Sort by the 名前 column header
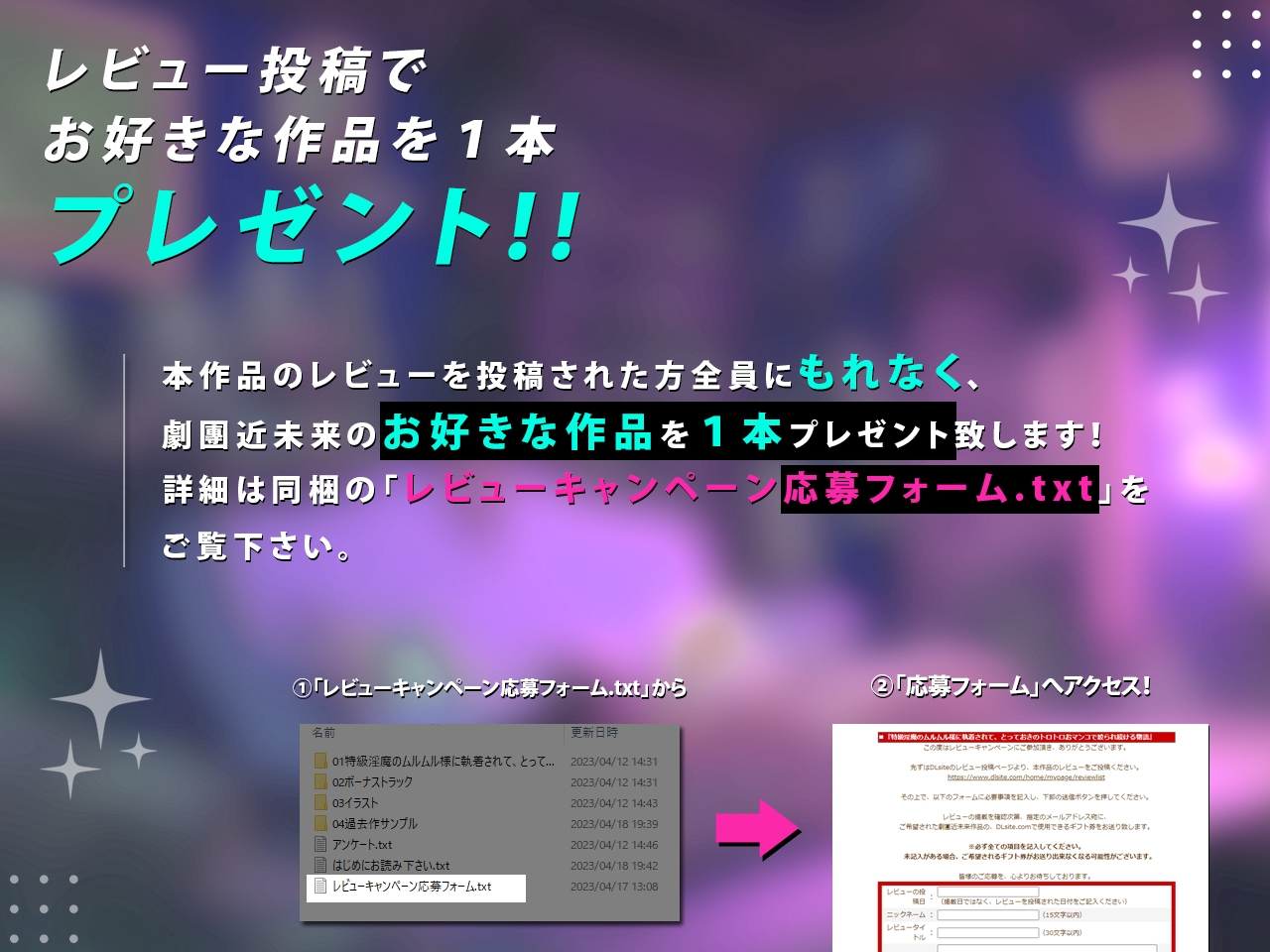This screenshot has height=952, width=1270. [x=324, y=733]
